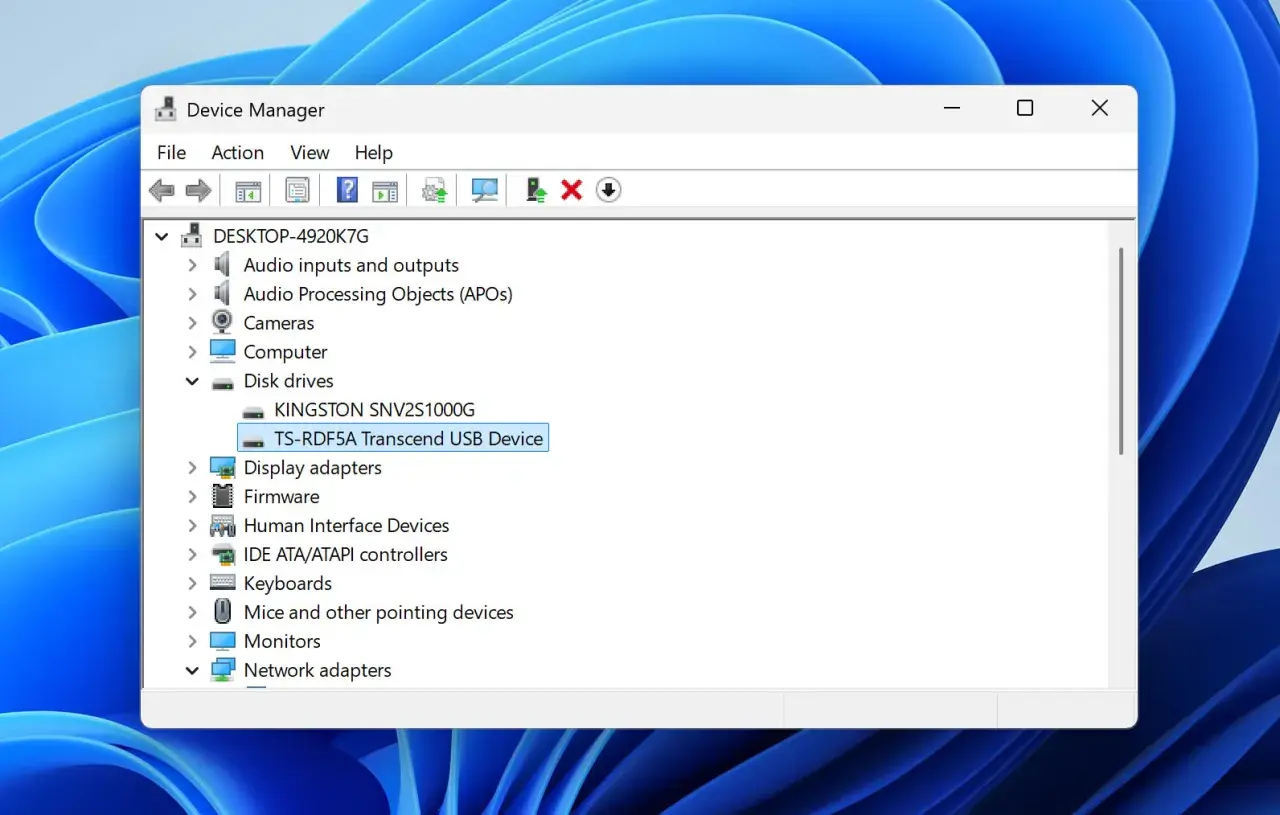Click the webcam icon beside Cameras

point(222,322)
